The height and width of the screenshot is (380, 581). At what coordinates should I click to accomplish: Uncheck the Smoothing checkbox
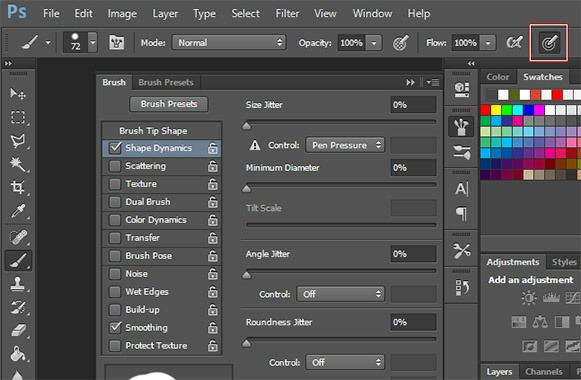click(x=115, y=327)
